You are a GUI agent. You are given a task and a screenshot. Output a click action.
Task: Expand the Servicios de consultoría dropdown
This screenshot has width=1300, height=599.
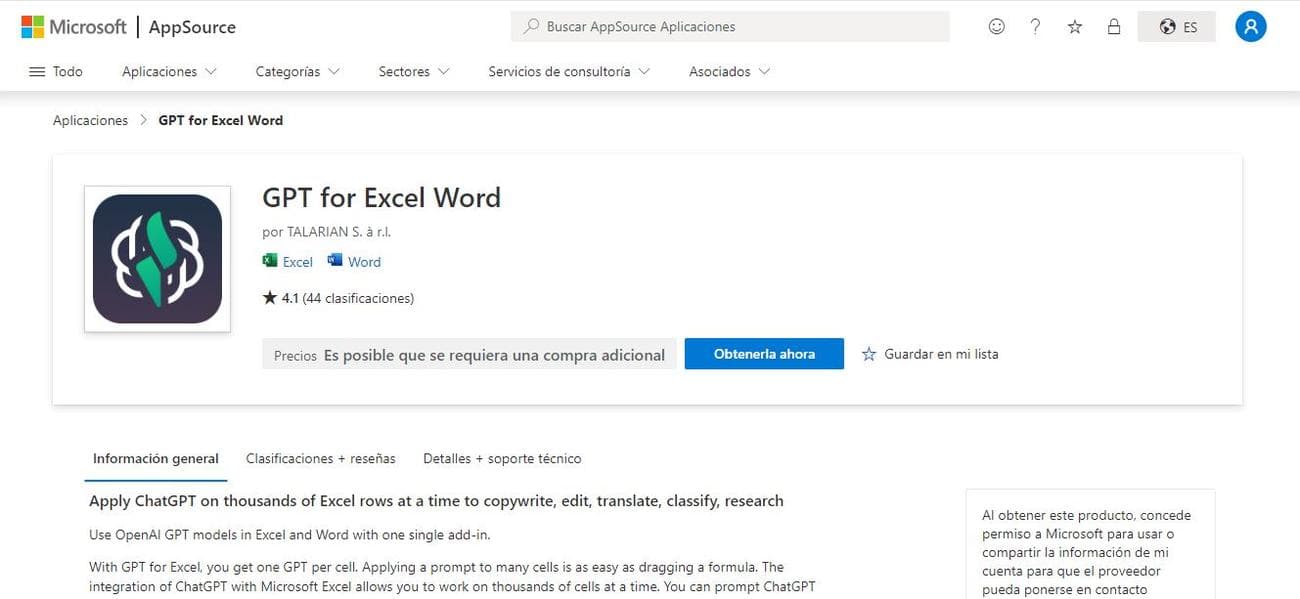tap(569, 72)
